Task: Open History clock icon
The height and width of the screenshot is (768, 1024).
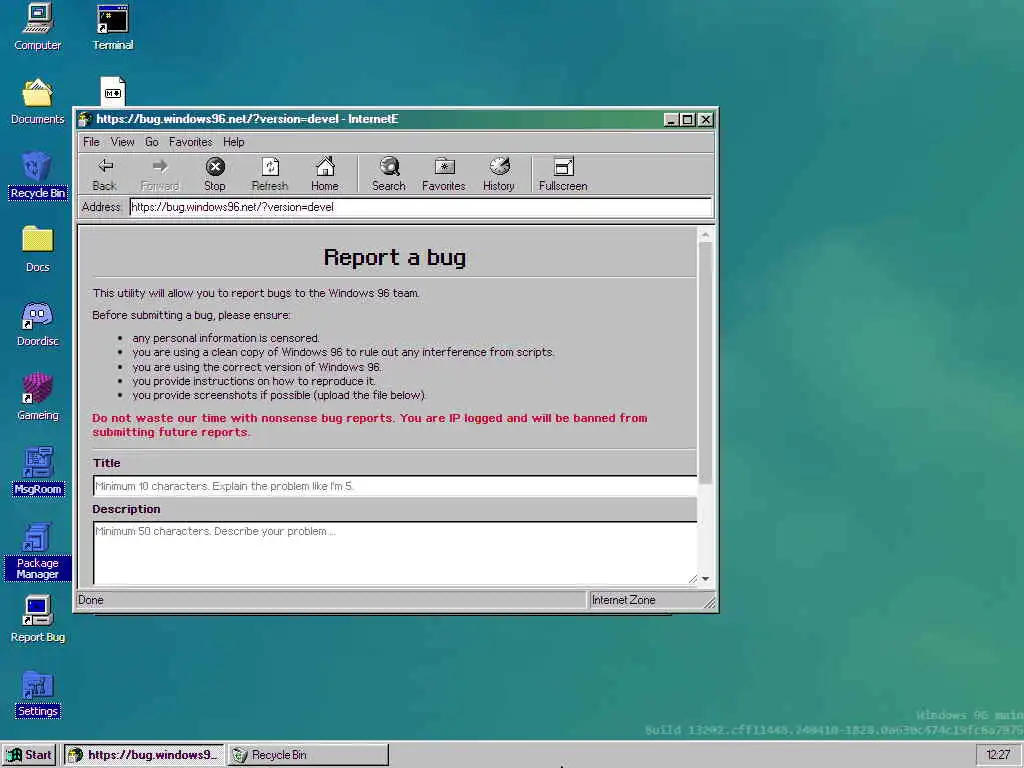Action: pos(499,174)
